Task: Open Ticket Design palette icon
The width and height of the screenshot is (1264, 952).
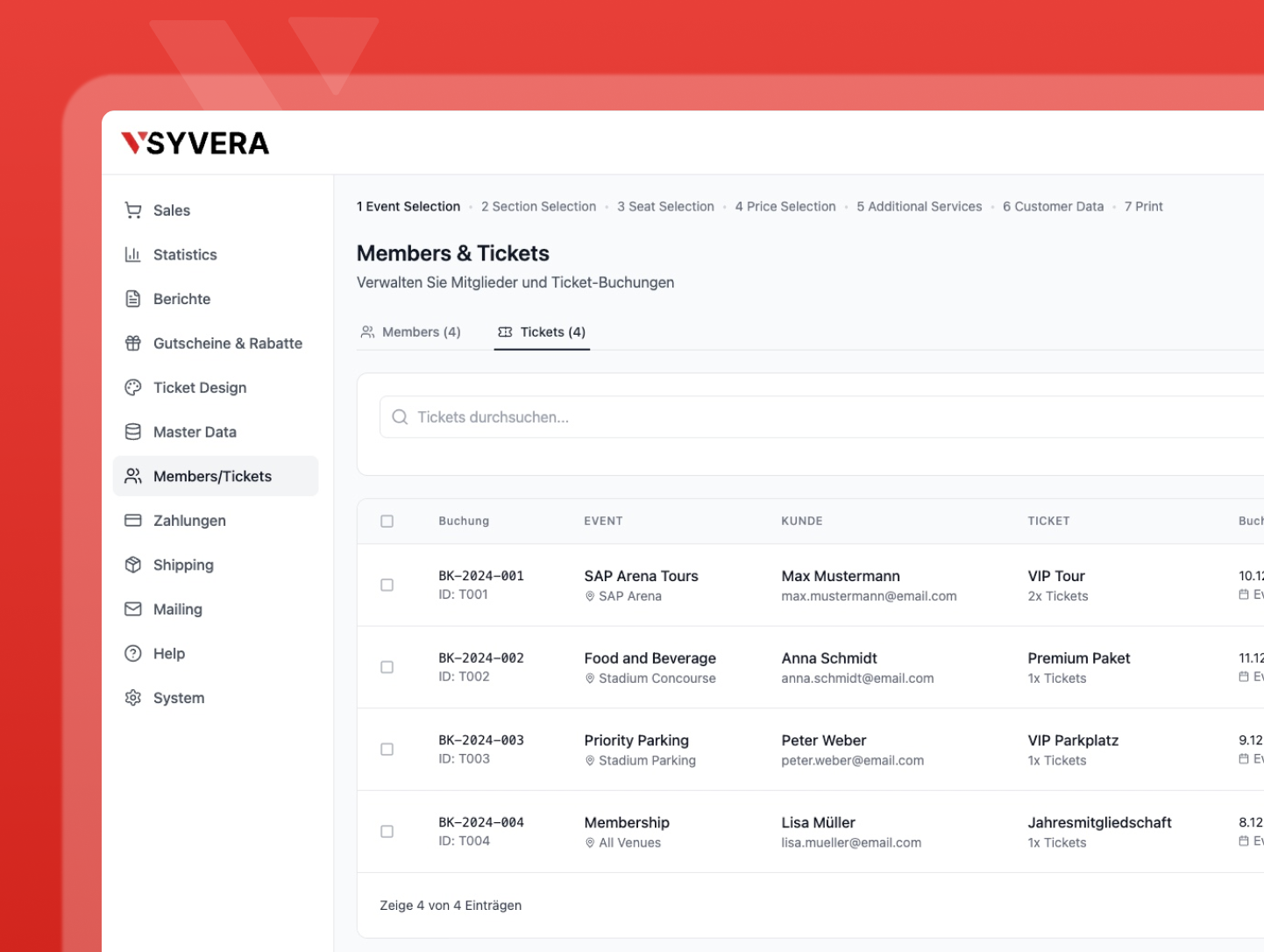Action: point(133,387)
